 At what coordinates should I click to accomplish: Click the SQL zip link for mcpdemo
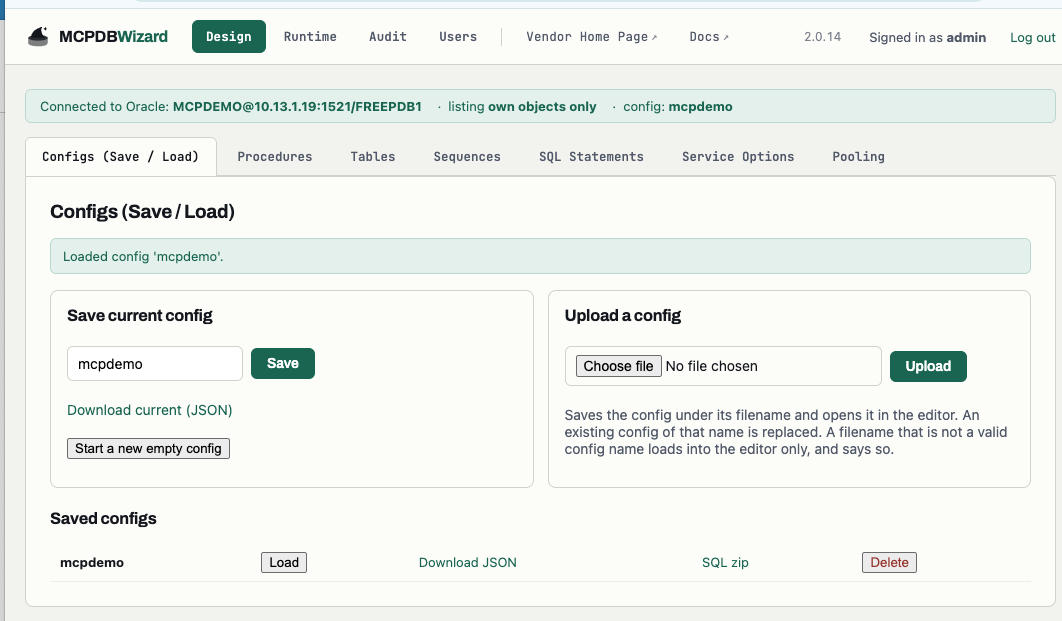725,562
